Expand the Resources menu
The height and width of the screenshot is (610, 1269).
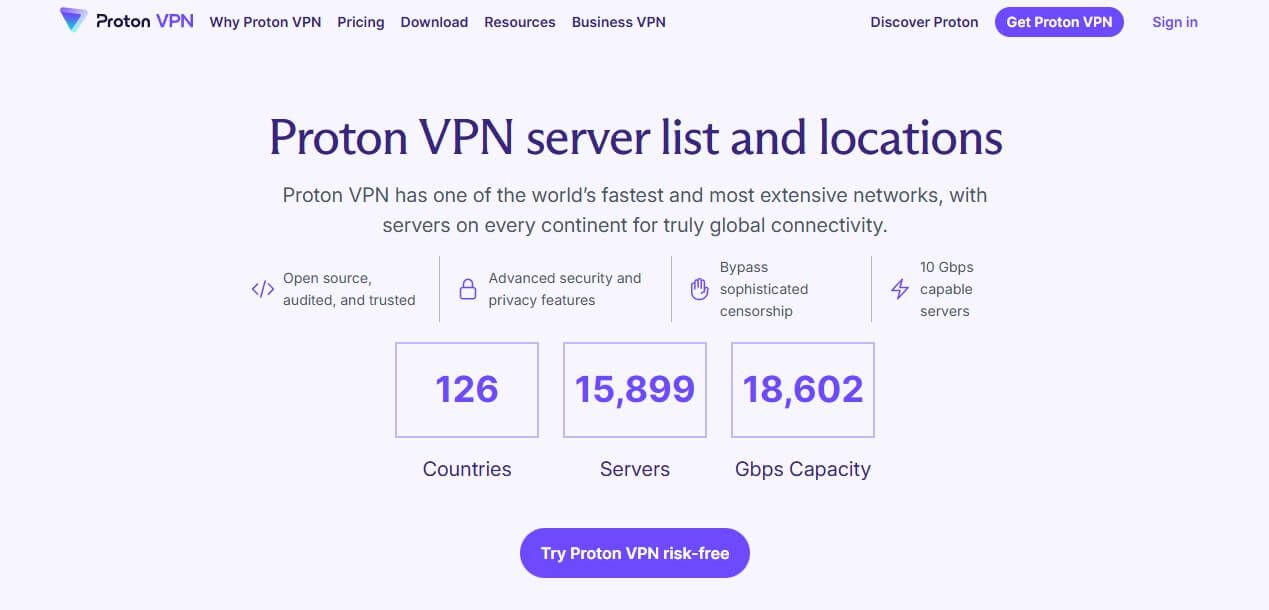point(519,22)
